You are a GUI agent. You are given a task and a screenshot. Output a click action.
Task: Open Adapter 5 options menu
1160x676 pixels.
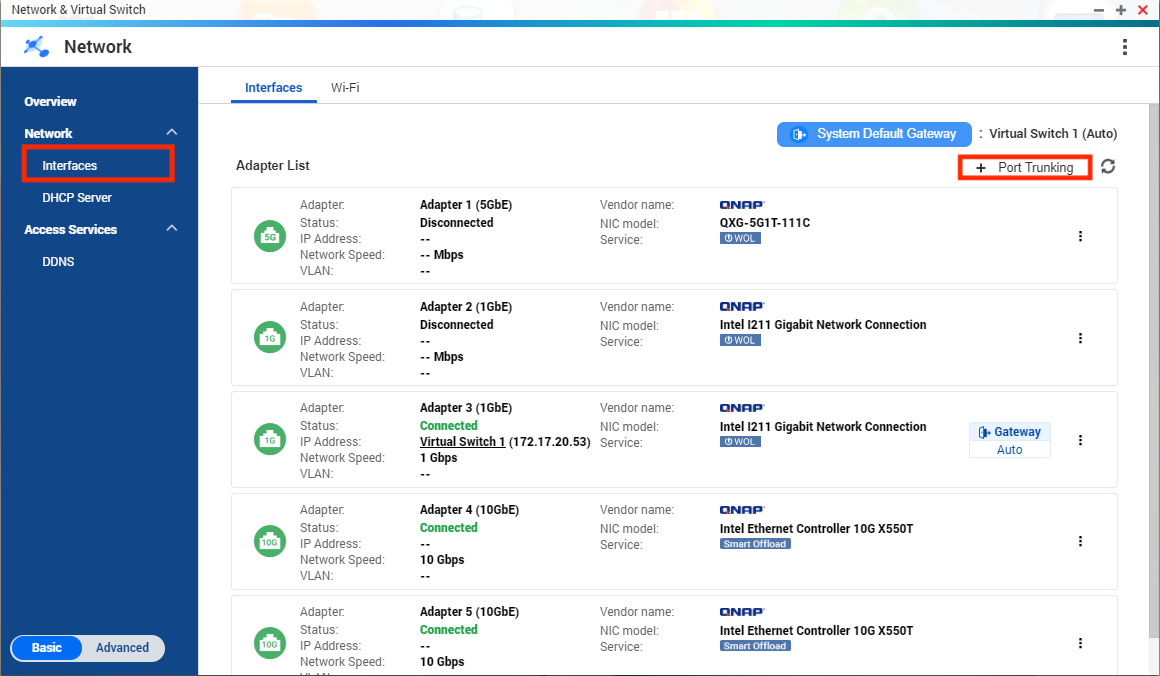1080,643
